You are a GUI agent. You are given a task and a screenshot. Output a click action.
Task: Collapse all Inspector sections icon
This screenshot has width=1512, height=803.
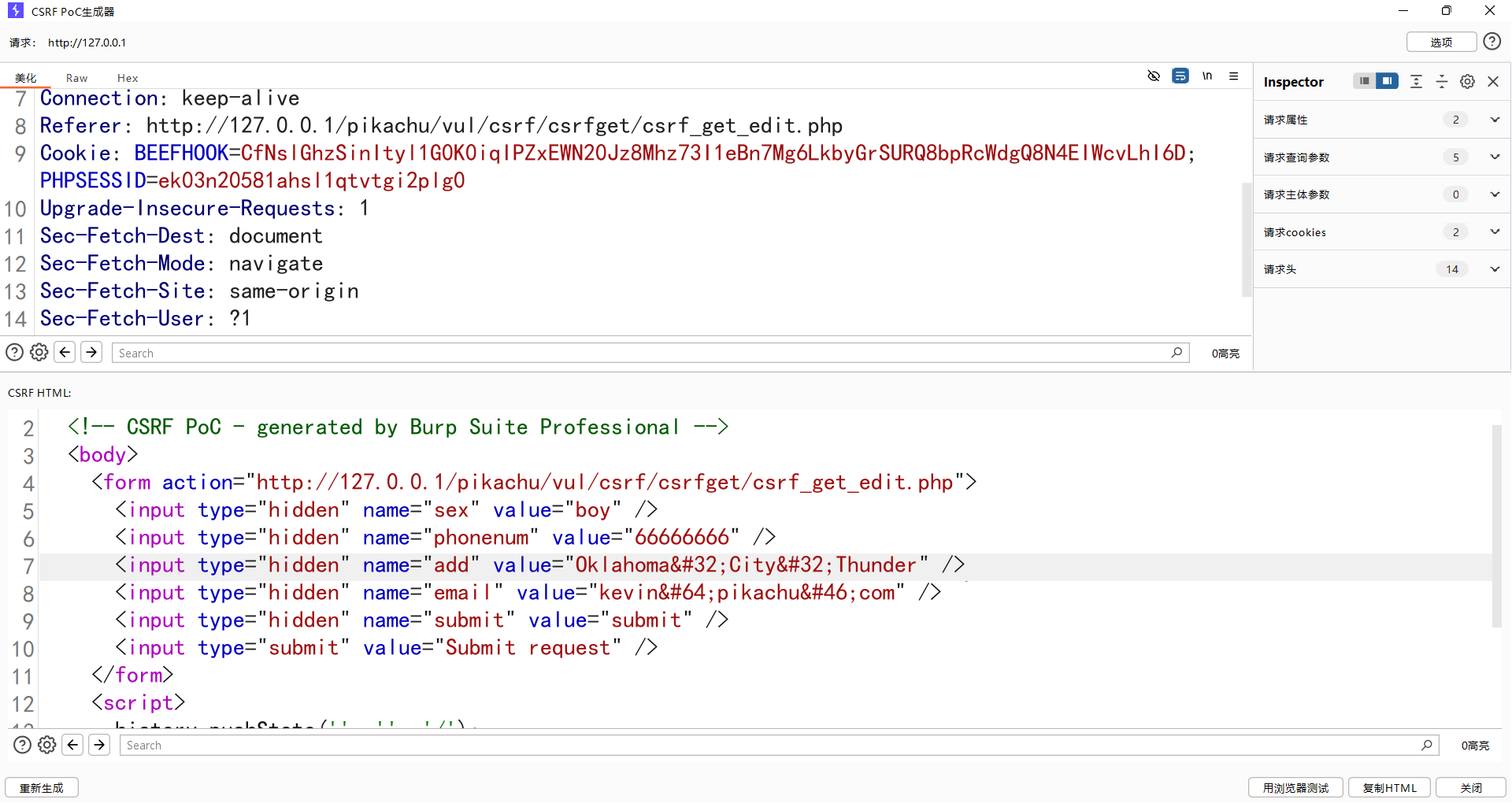[1442, 81]
